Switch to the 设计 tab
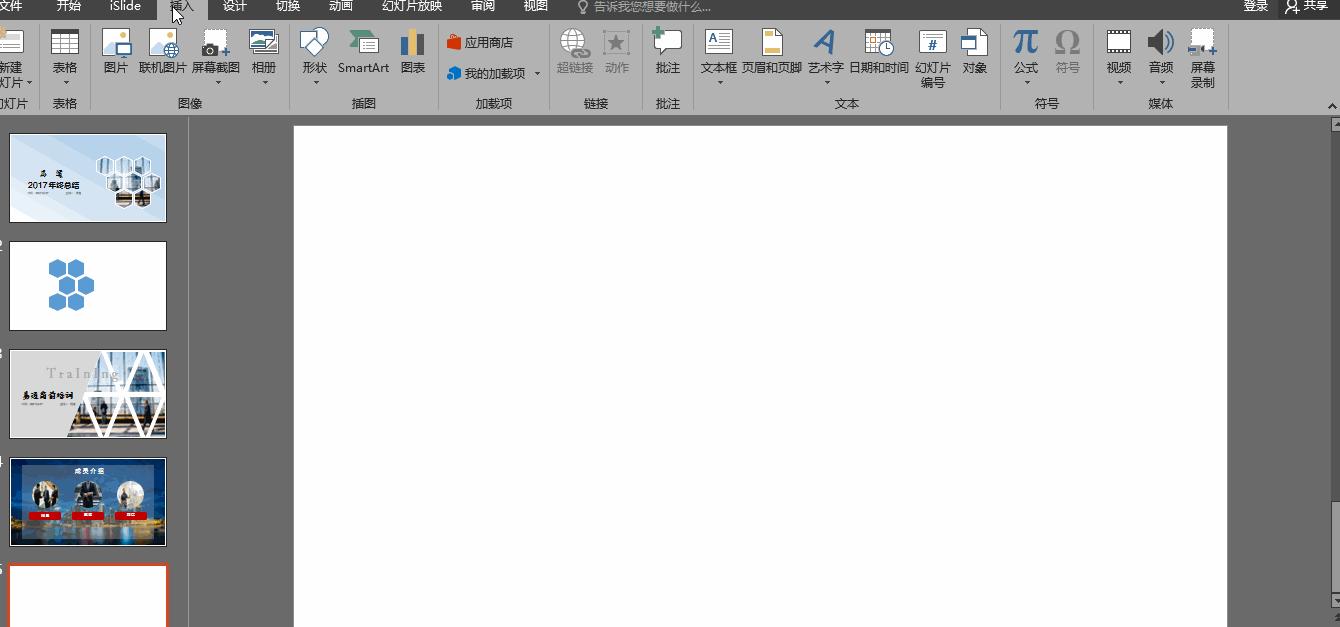The width and height of the screenshot is (1340, 627). point(235,7)
